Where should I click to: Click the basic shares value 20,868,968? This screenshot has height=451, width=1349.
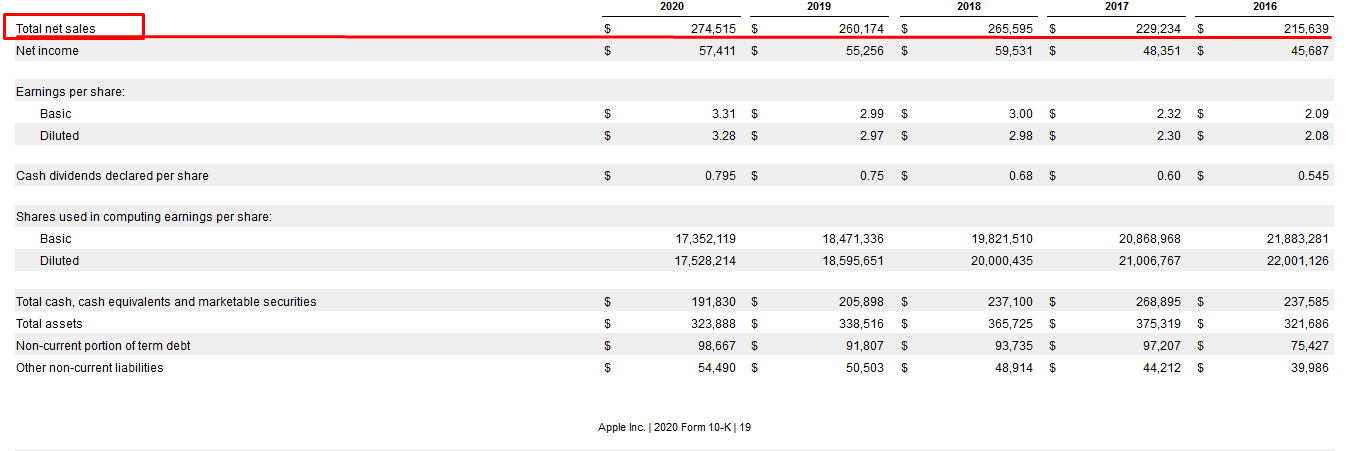point(1151,239)
